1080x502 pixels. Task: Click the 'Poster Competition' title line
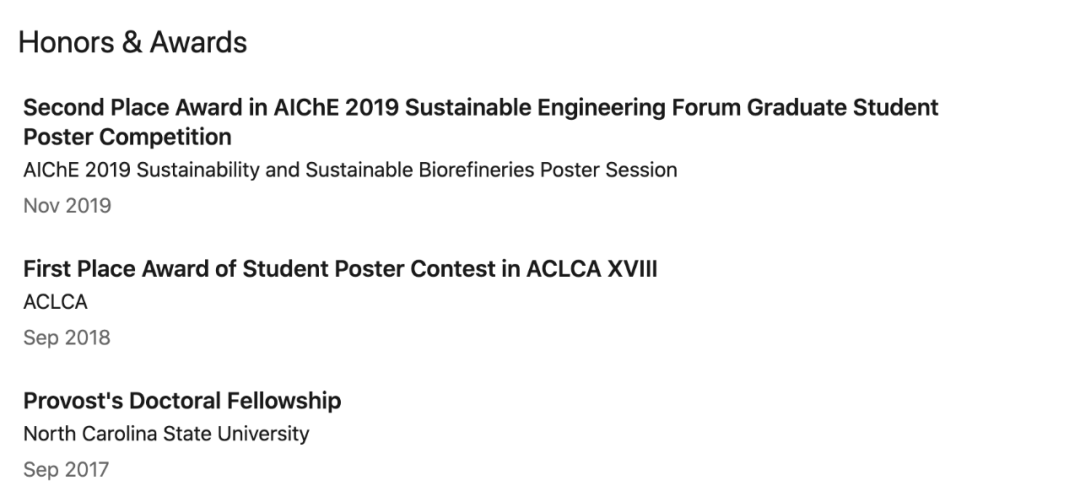tap(127, 136)
